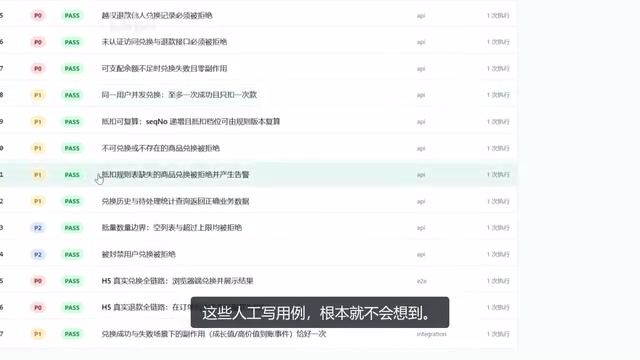Click 'api' type in '越权退款他人兑换记录' row
Image resolution: width=640 pixels, height=360 pixels.
[x=421, y=16]
